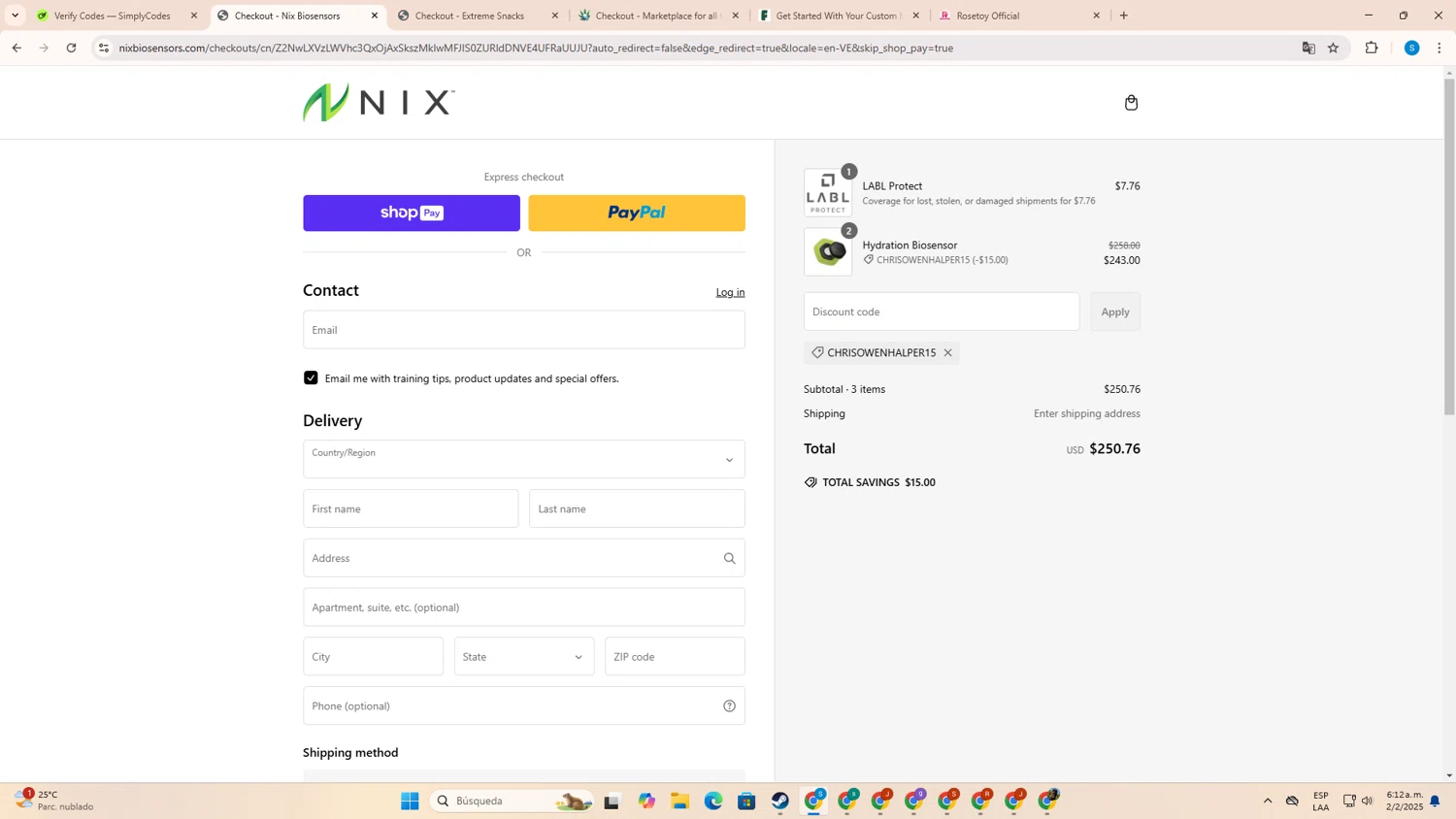This screenshot has height=819, width=1456.
Task: Open Microsoft Edge from the taskbar
Action: pyautogui.click(x=713, y=801)
